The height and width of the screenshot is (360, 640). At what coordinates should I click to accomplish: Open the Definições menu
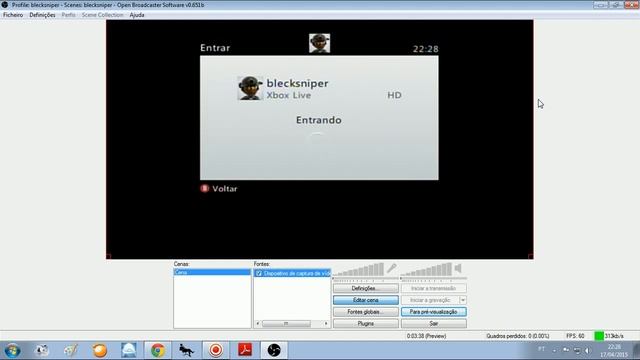(42, 15)
